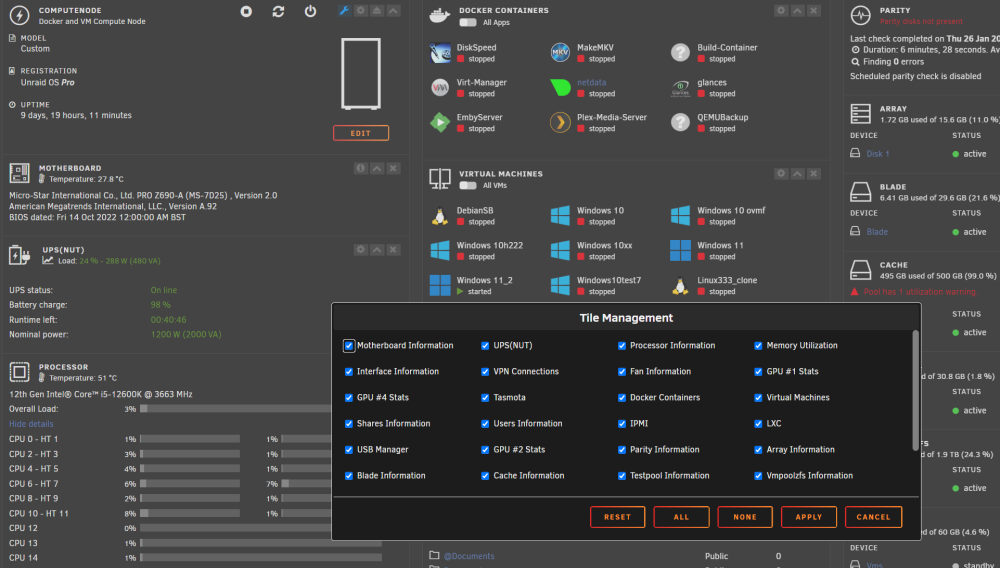Click the ALL button in Tile Management
Viewport: 1000px width, 568px height.
point(681,517)
